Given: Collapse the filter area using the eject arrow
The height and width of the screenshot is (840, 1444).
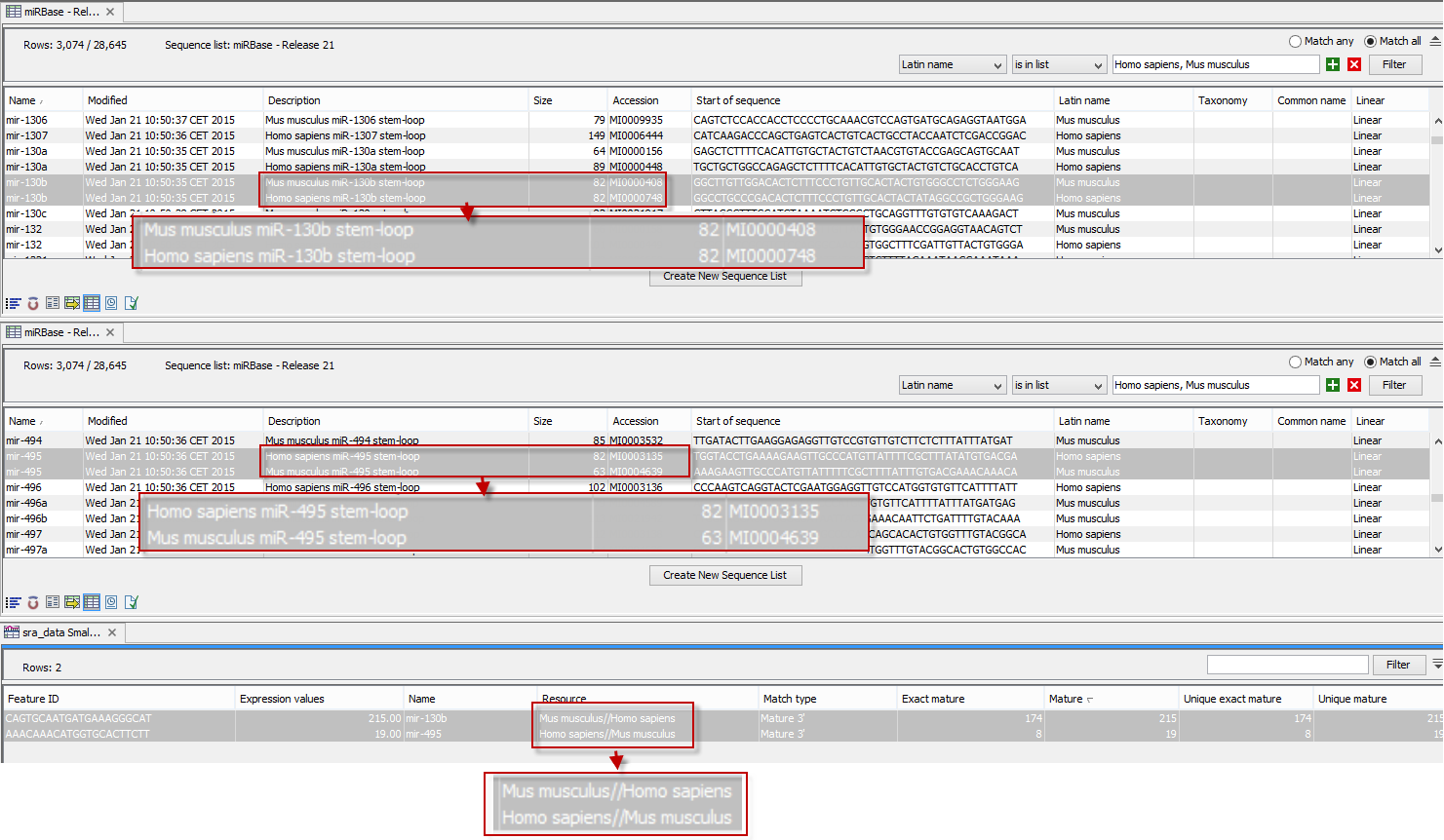Looking at the screenshot, I should pyautogui.click(x=1433, y=41).
